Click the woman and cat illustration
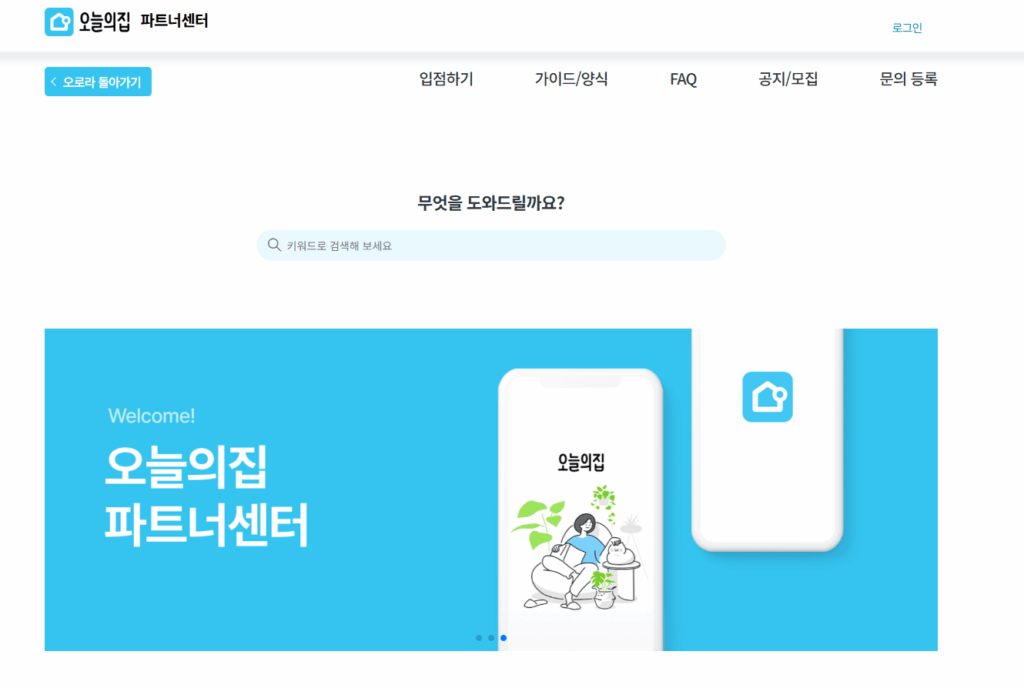Viewport: 1024px width, 688px height. tap(580, 548)
